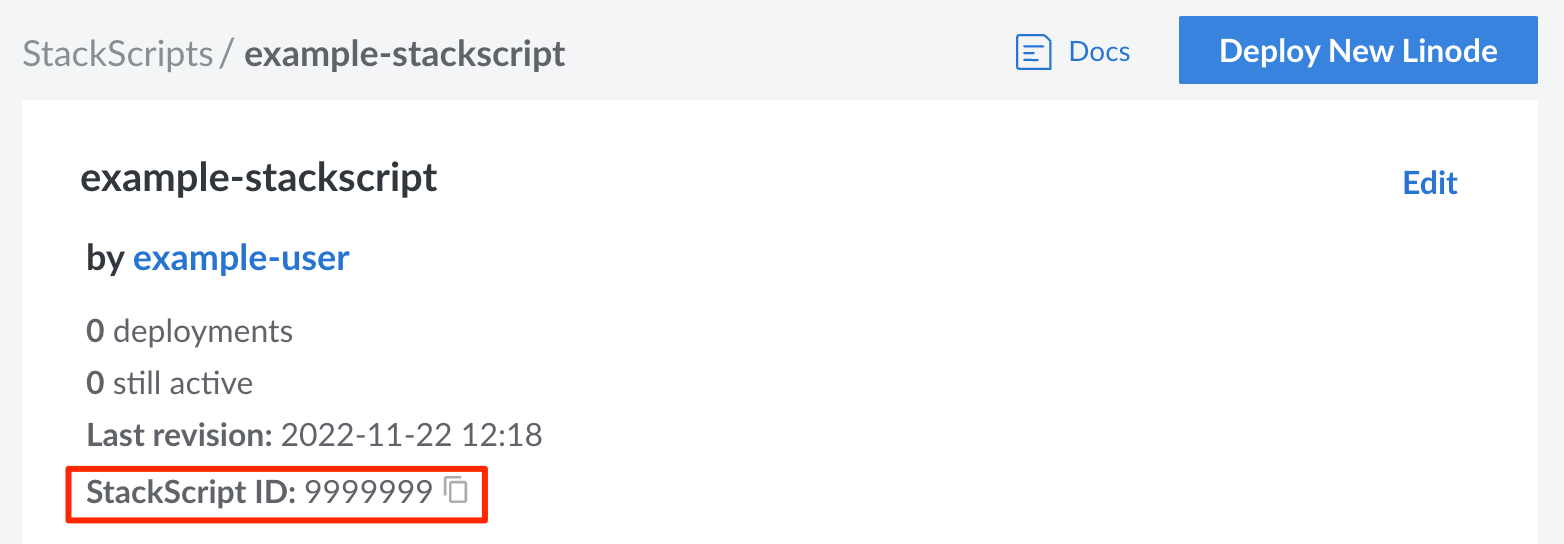Click the 'StackScript ID:' label
This screenshot has height=544, width=1564.
(x=191, y=492)
